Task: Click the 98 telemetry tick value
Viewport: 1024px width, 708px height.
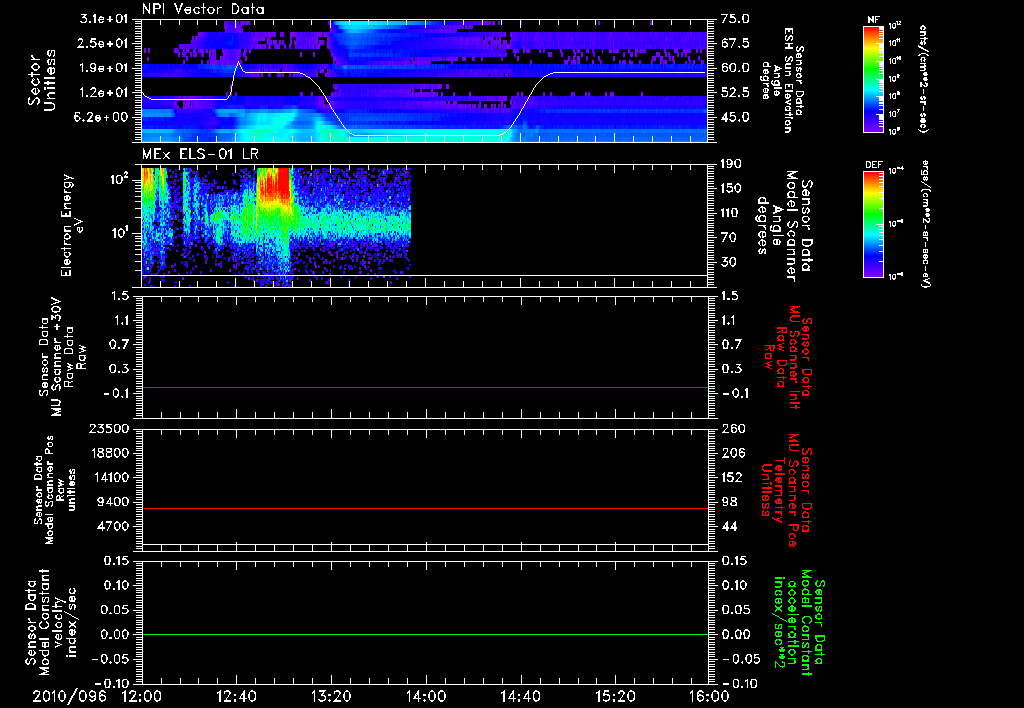Action: point(729,502)
